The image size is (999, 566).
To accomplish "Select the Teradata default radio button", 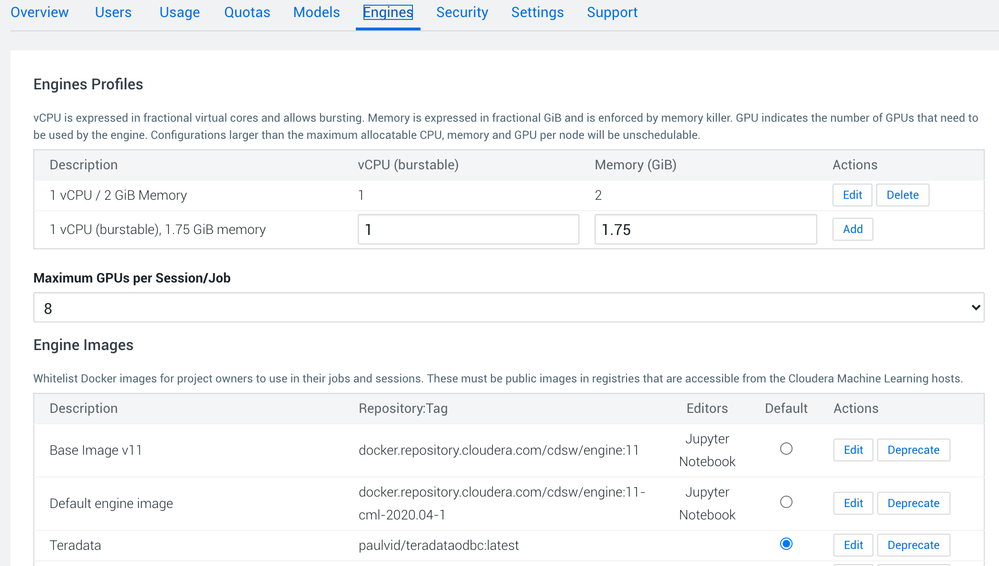I will pos(786,544).
